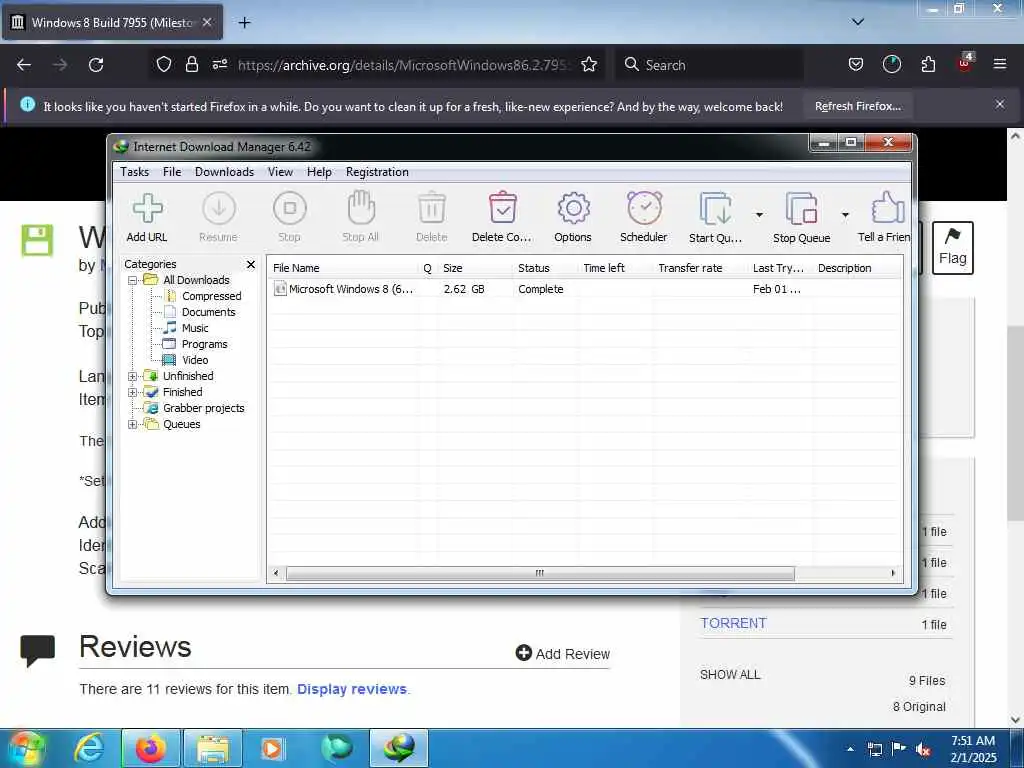Open the Help menu
This screenshot has height=768, width=1024.
(x=319, y=172)
